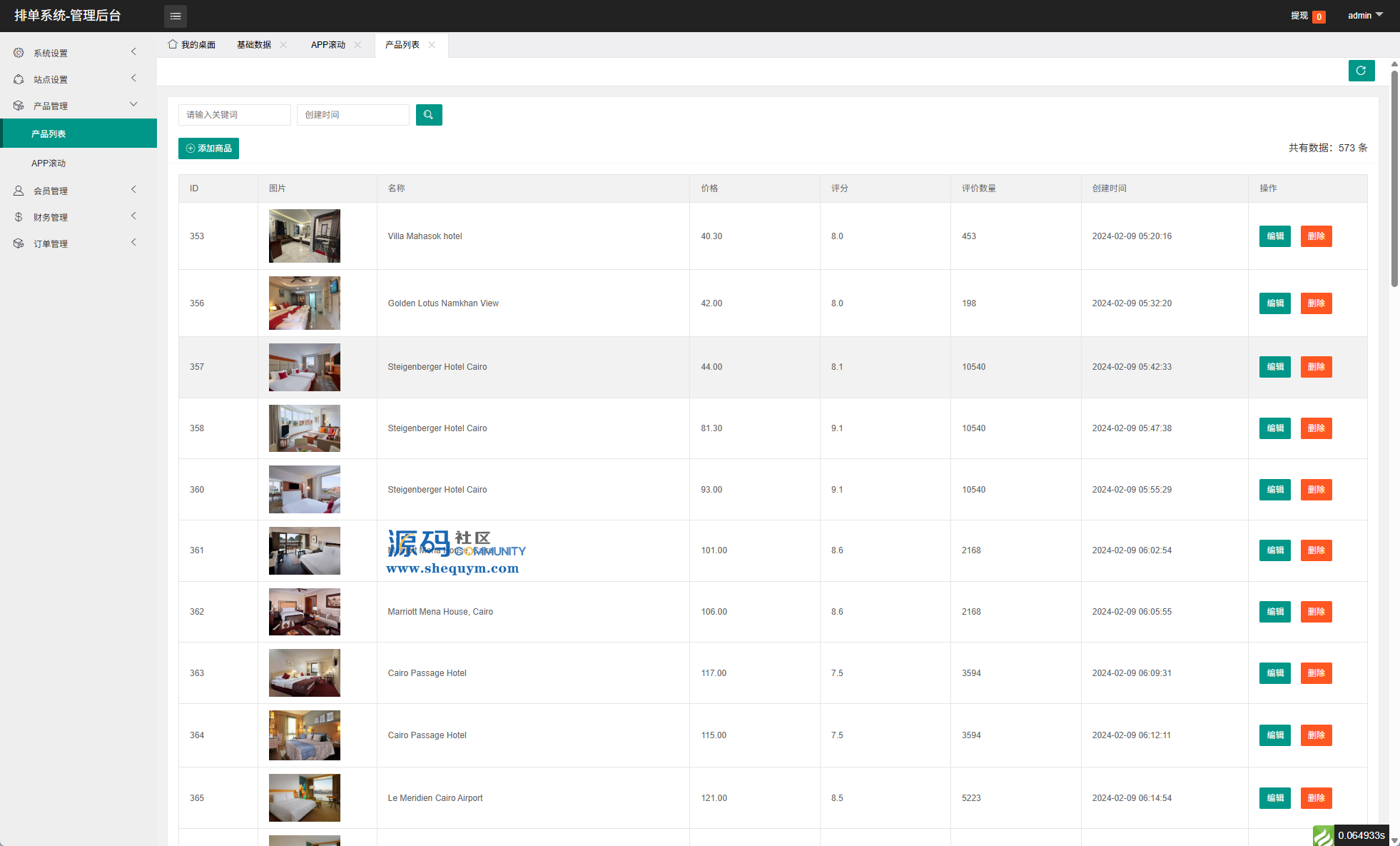The height and width of the screenshot is (846, 1400).
Task: Click the green refresh icon button
Action: click(x=1361, y=71)
